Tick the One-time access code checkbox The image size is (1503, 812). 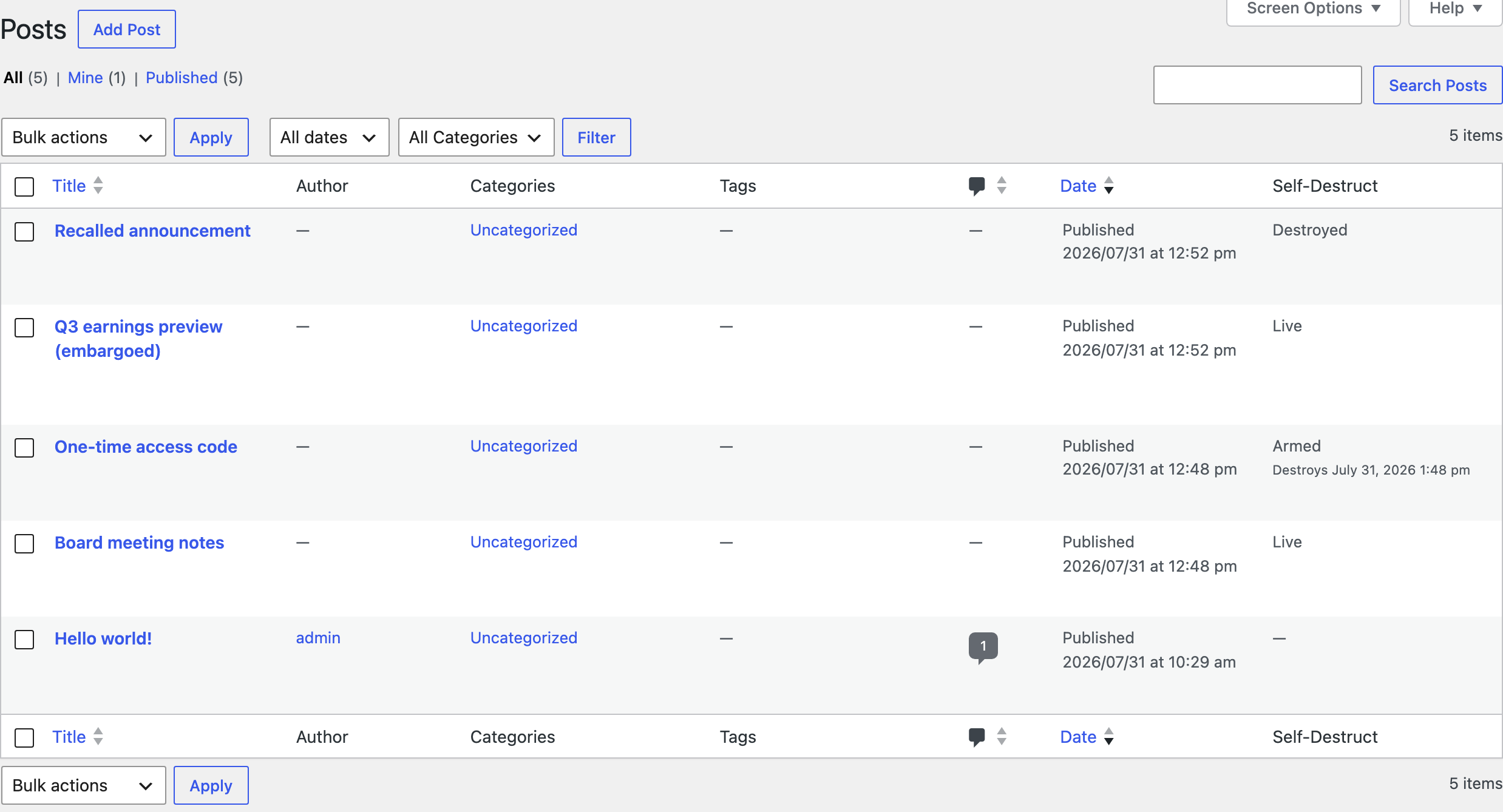pos(24,447)
